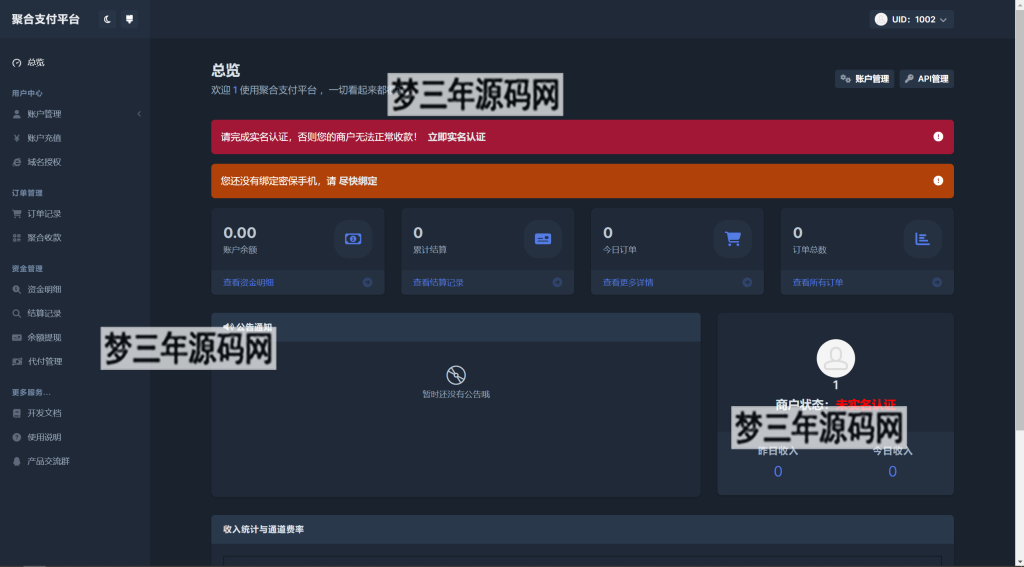Click the 总览 page heading
The height and width of the screenshot is (567, 1024).
pyautogui.click(x=226, y=71)
